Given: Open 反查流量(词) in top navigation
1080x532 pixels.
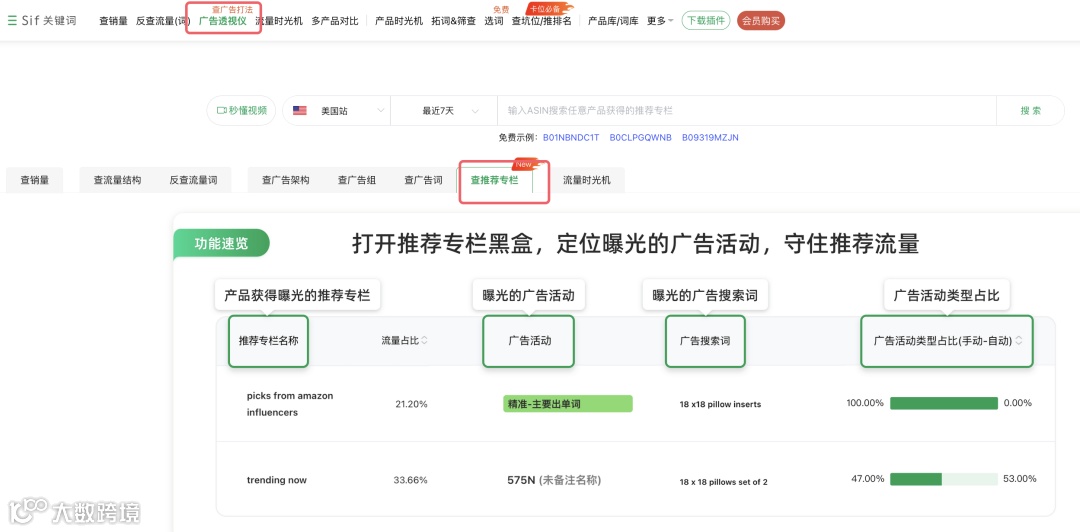Looking at the screenshot, I should 163,21.
